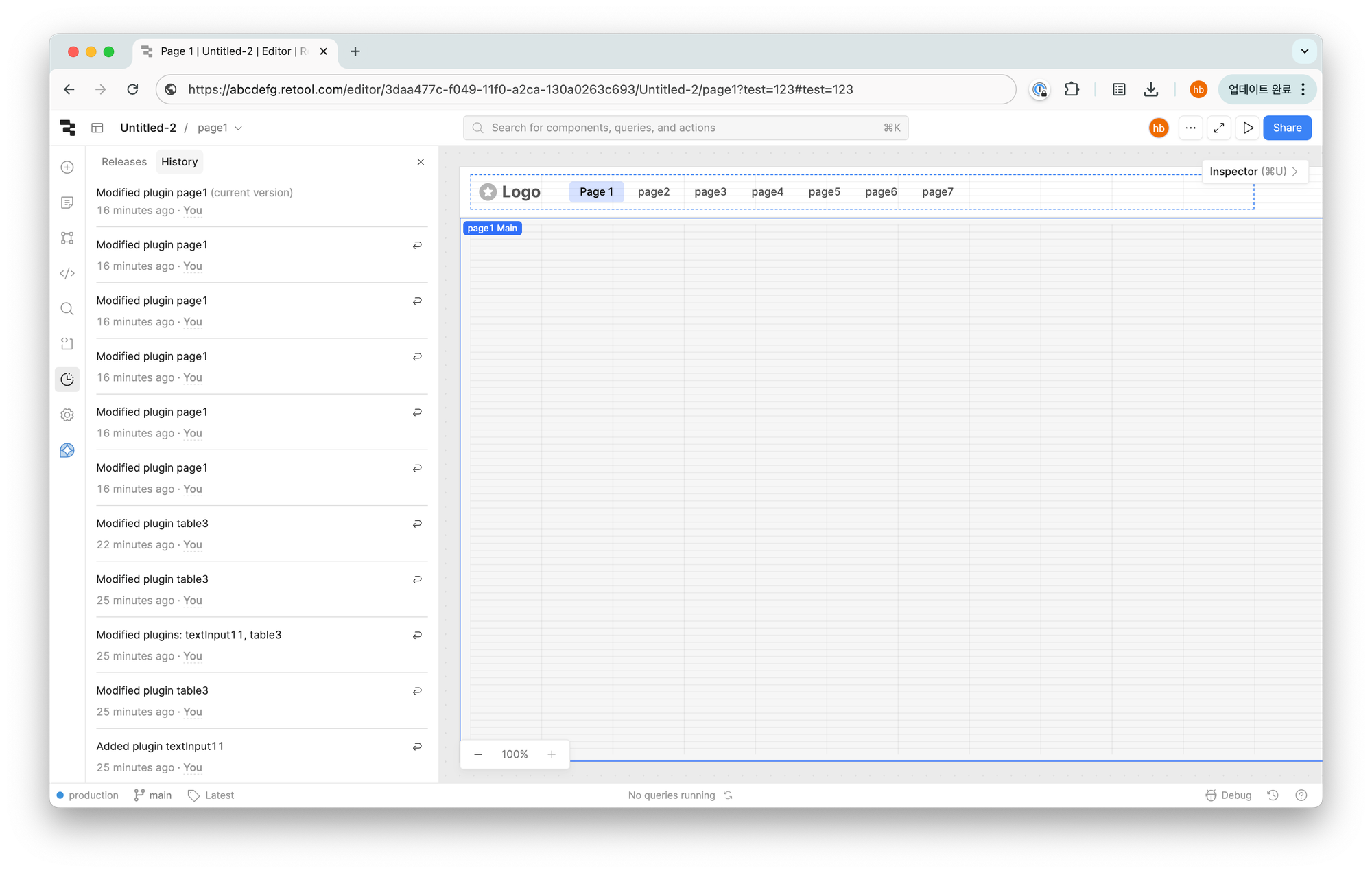Switch to the Releases tab

[124, 162]
